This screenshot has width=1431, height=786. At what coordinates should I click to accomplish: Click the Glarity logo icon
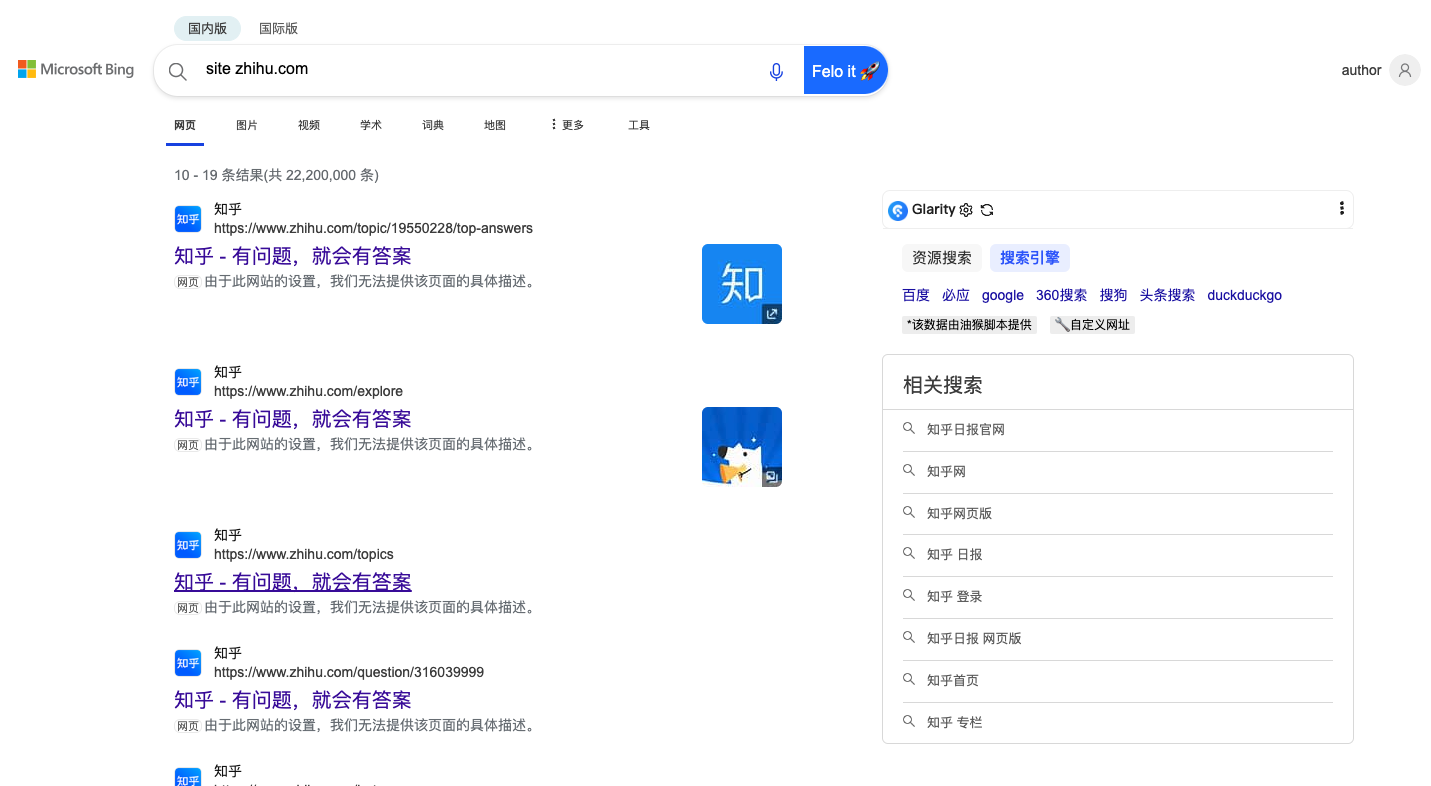(x=898, y=210)
